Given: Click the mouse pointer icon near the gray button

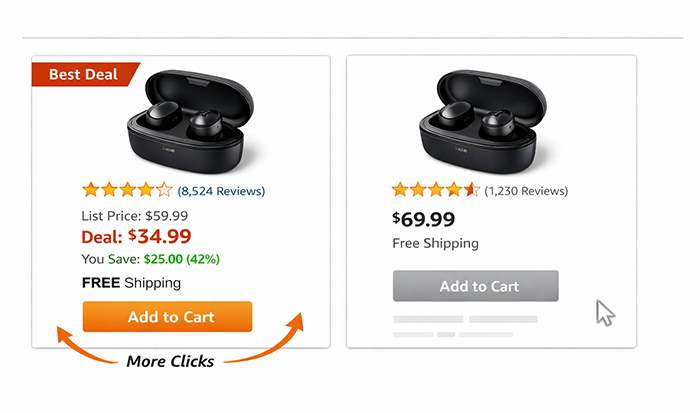Looking at the screenshot, I should pyautogui.click(x=605, y=312).
